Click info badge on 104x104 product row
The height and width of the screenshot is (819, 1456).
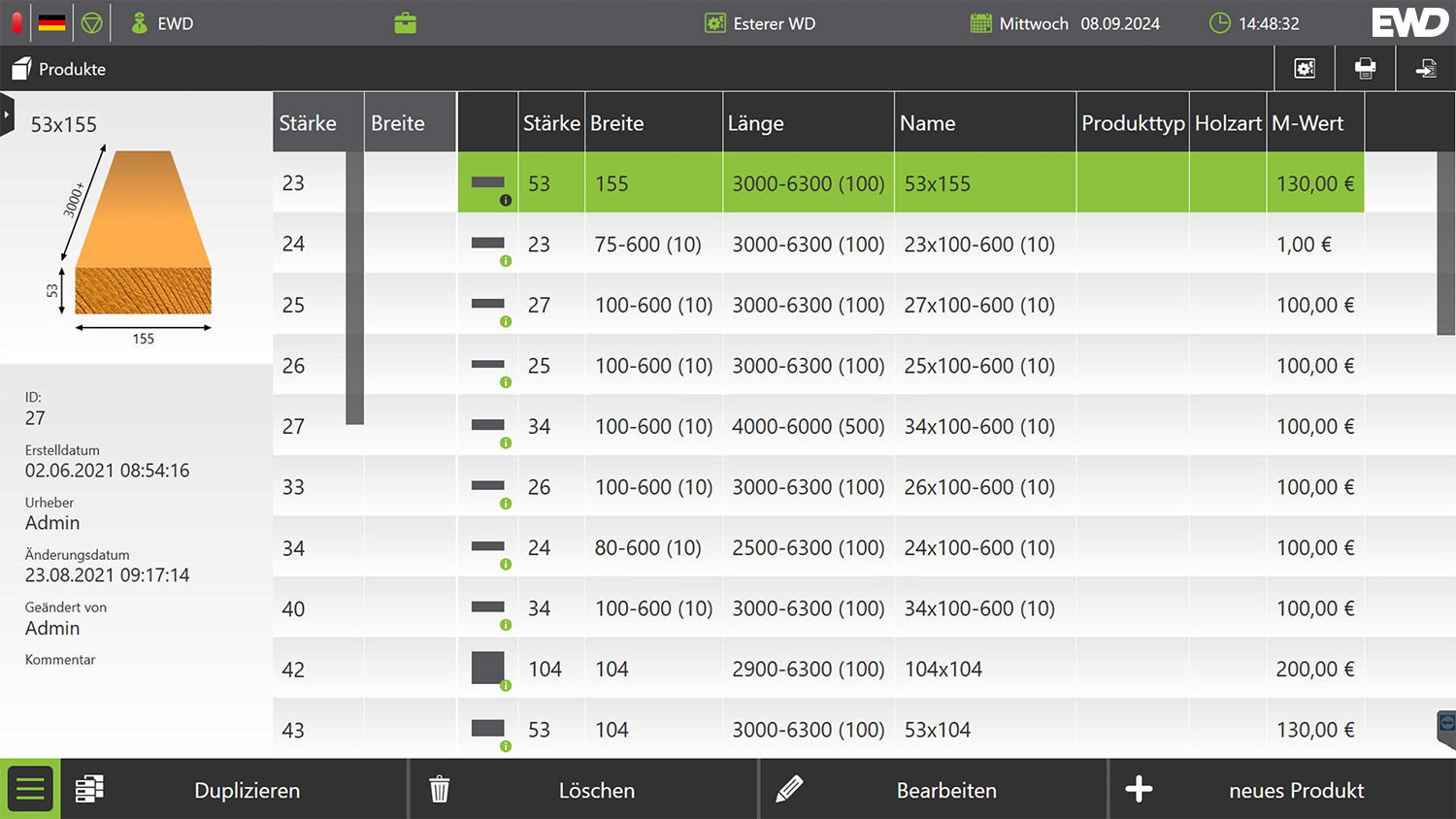(506, 686)
